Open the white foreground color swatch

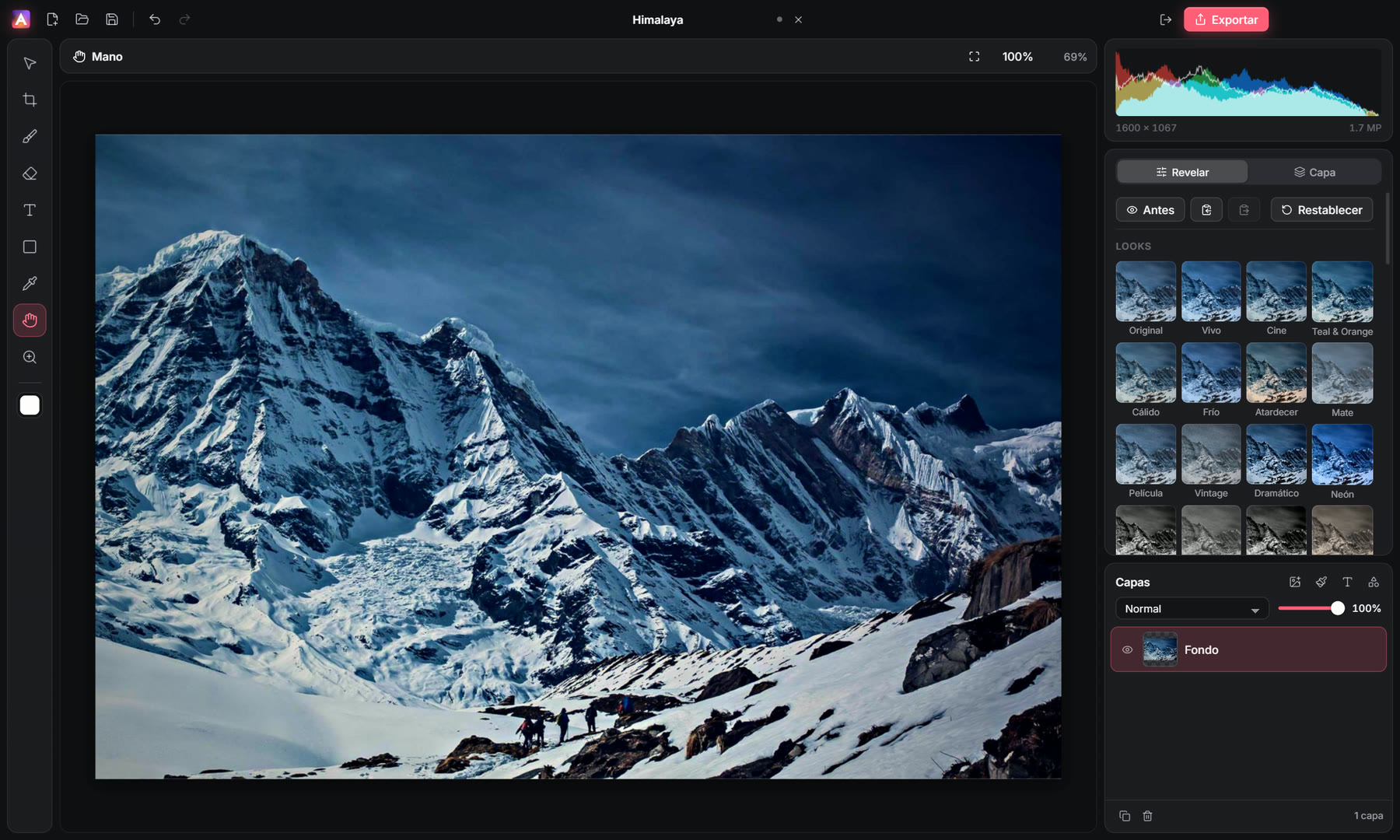click(30, 405)
